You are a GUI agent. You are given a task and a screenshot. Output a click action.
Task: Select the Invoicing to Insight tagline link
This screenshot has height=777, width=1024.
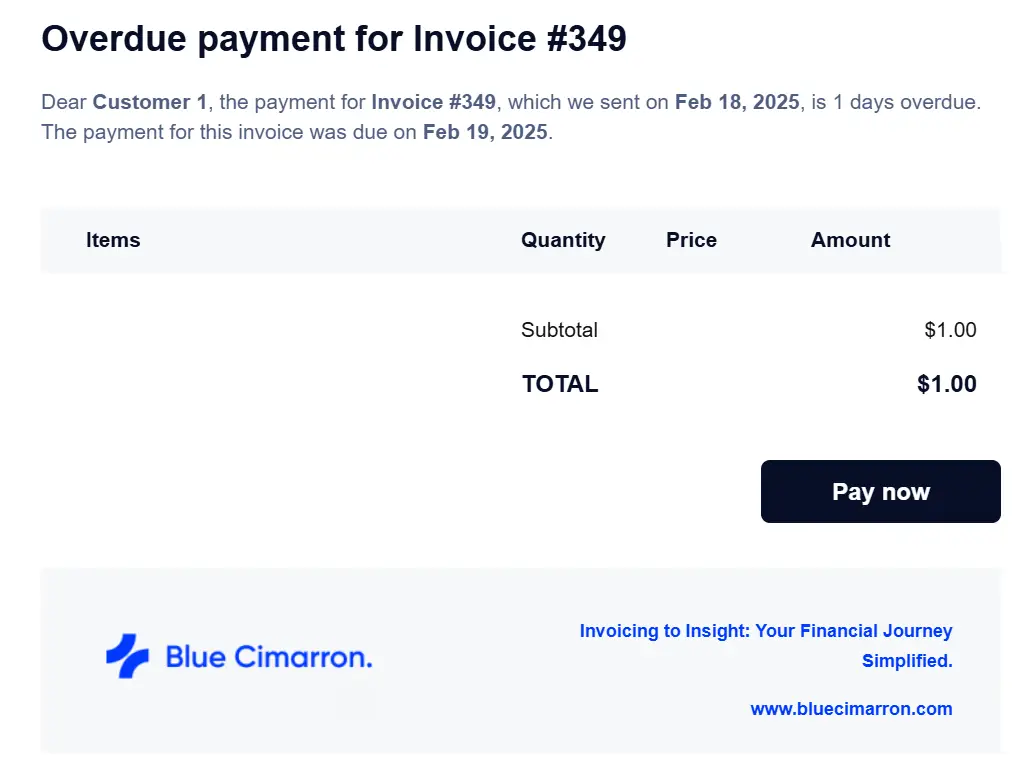[765, 645]
